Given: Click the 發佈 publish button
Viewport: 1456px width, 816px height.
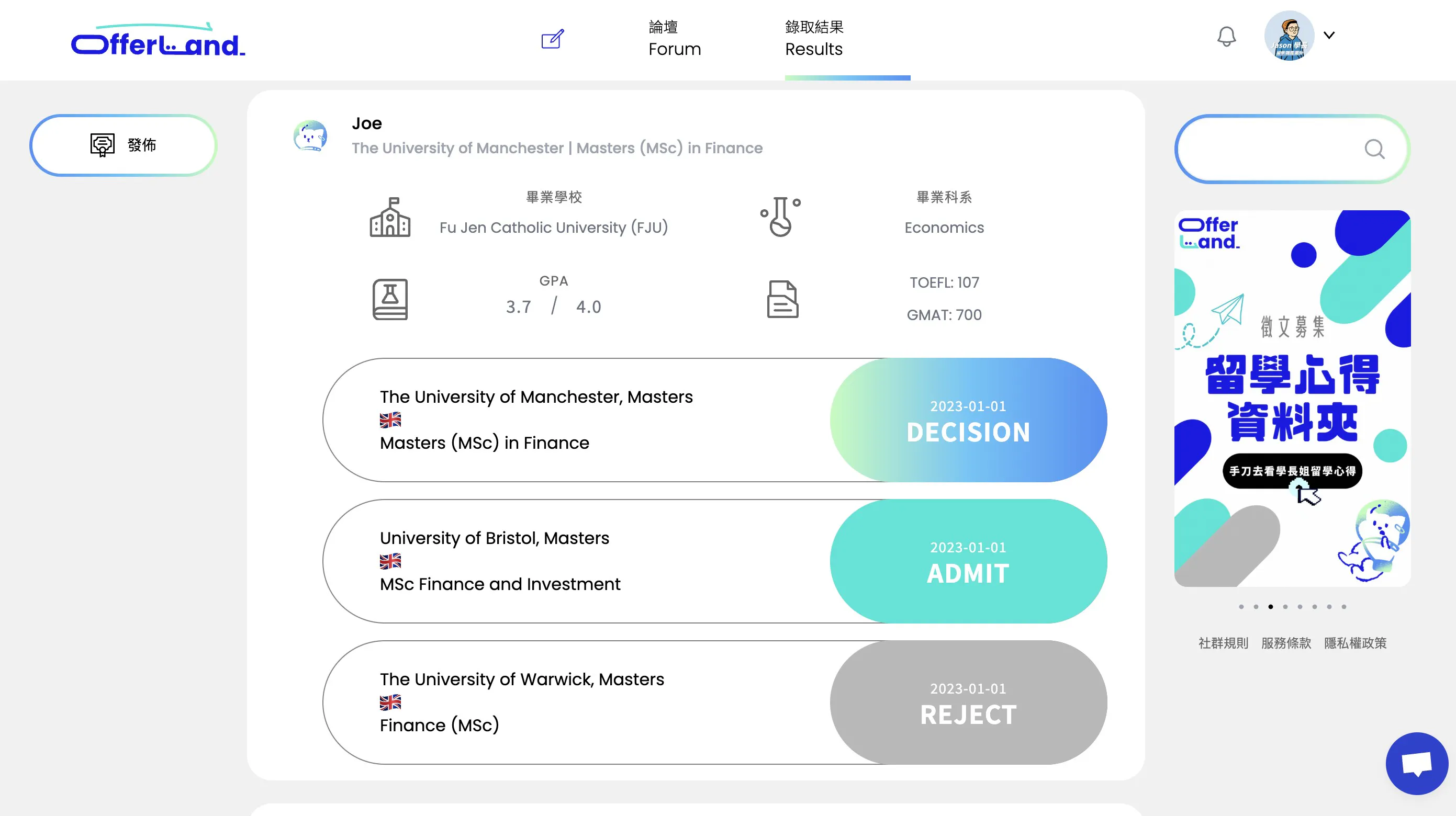Looking at the screenshot, I should click(123, 145).
